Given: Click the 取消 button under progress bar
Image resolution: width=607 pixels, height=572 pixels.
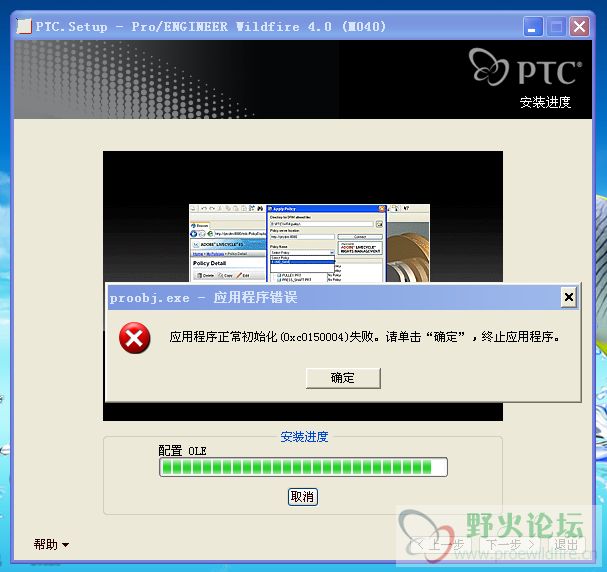Looking at the screenshot, I should point(303,497).
